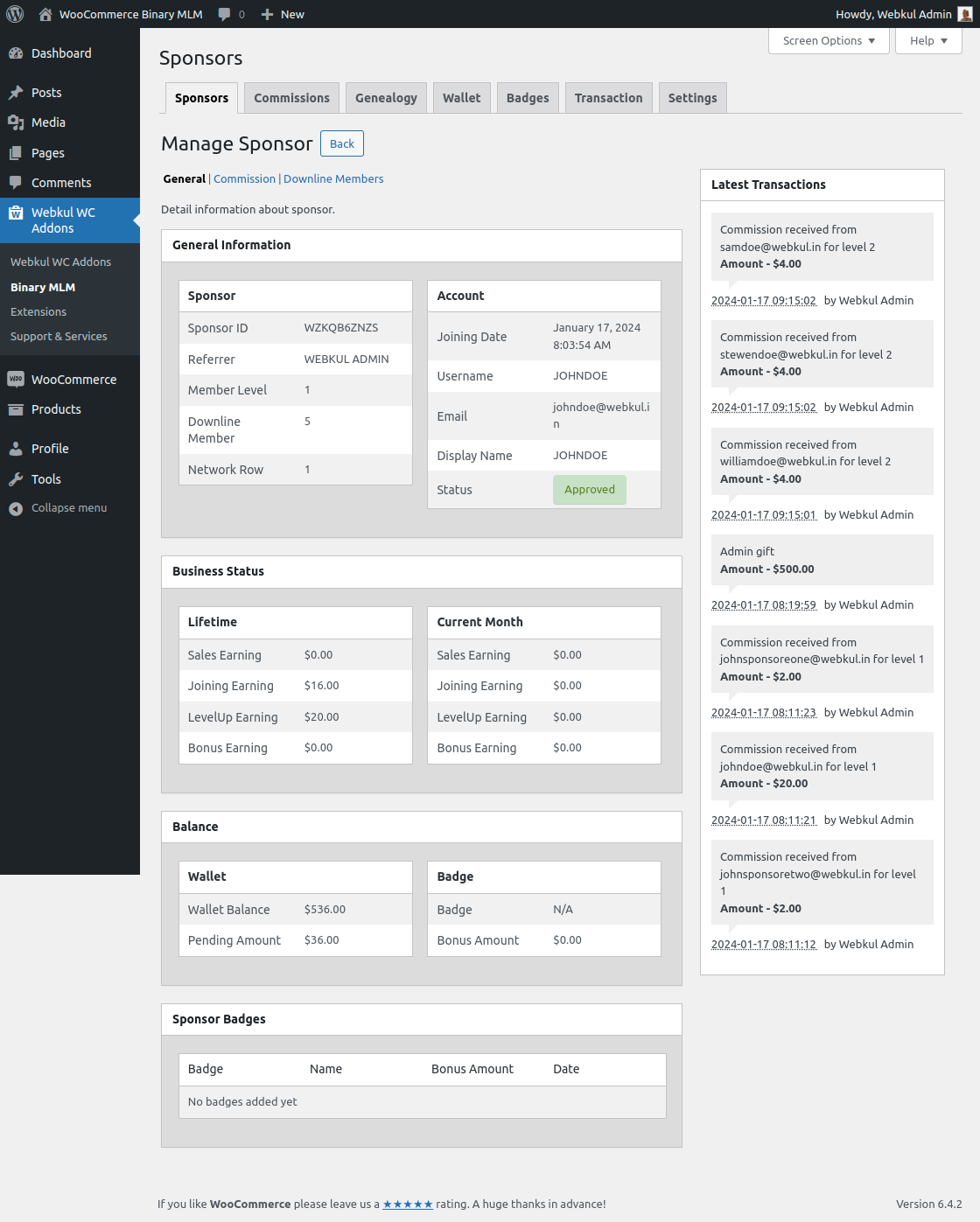
Task: Click the 2024-01-17 08:19:59 transaction timestamp
Action: (763, 604)
